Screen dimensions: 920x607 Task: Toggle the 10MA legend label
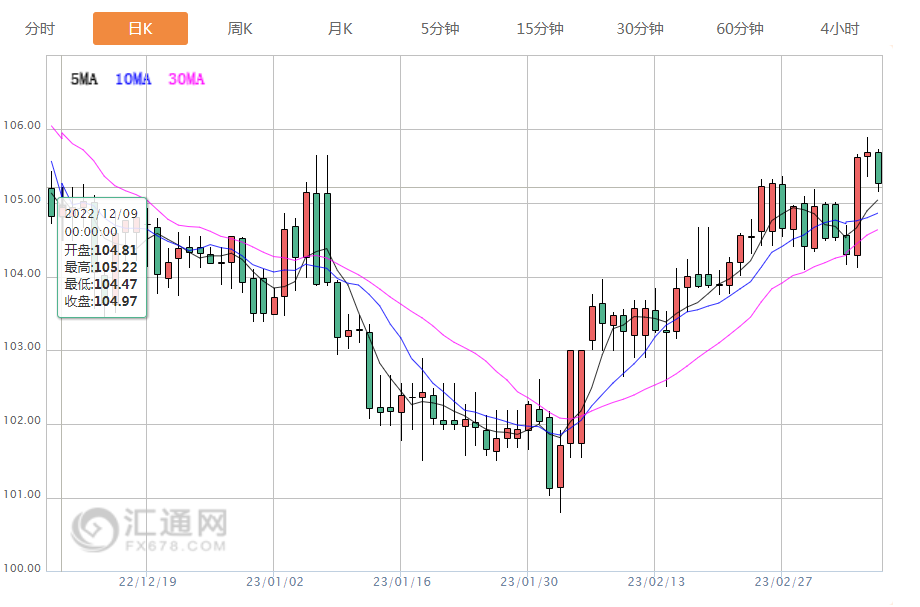coord(133,80)
